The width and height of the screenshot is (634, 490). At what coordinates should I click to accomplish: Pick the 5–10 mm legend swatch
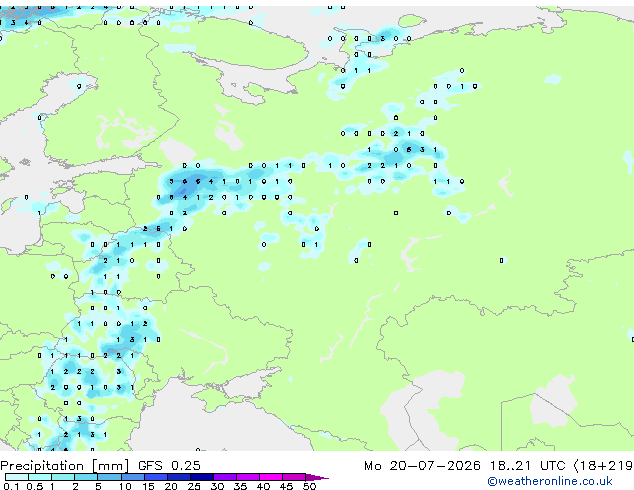pyautogui.click(x=109, y=477)
